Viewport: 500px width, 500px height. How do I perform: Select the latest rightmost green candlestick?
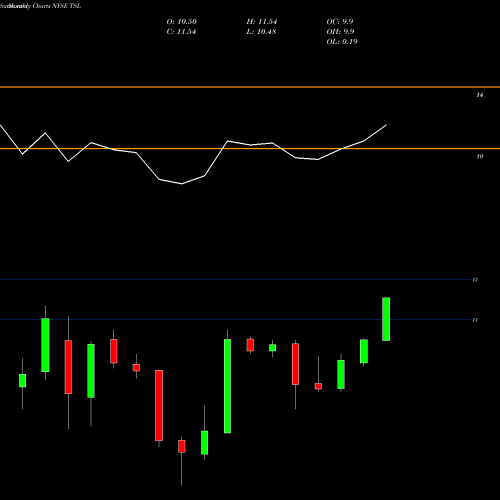[x=386, y=319]
